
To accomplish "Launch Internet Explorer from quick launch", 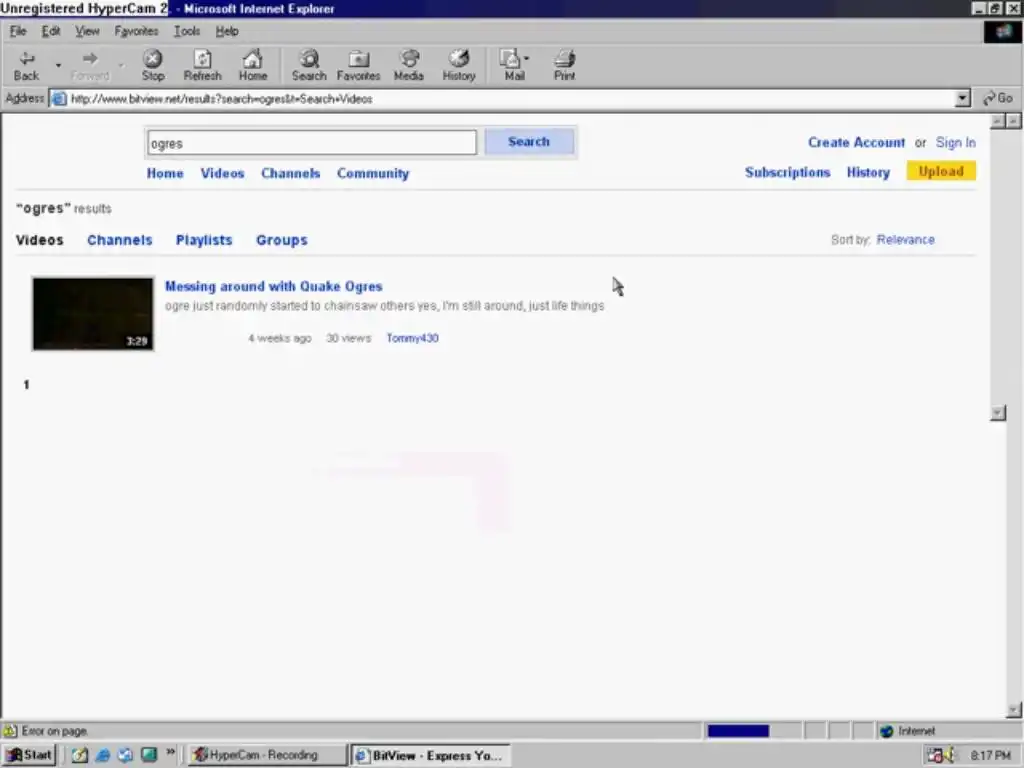I will (x=103, y=755).
